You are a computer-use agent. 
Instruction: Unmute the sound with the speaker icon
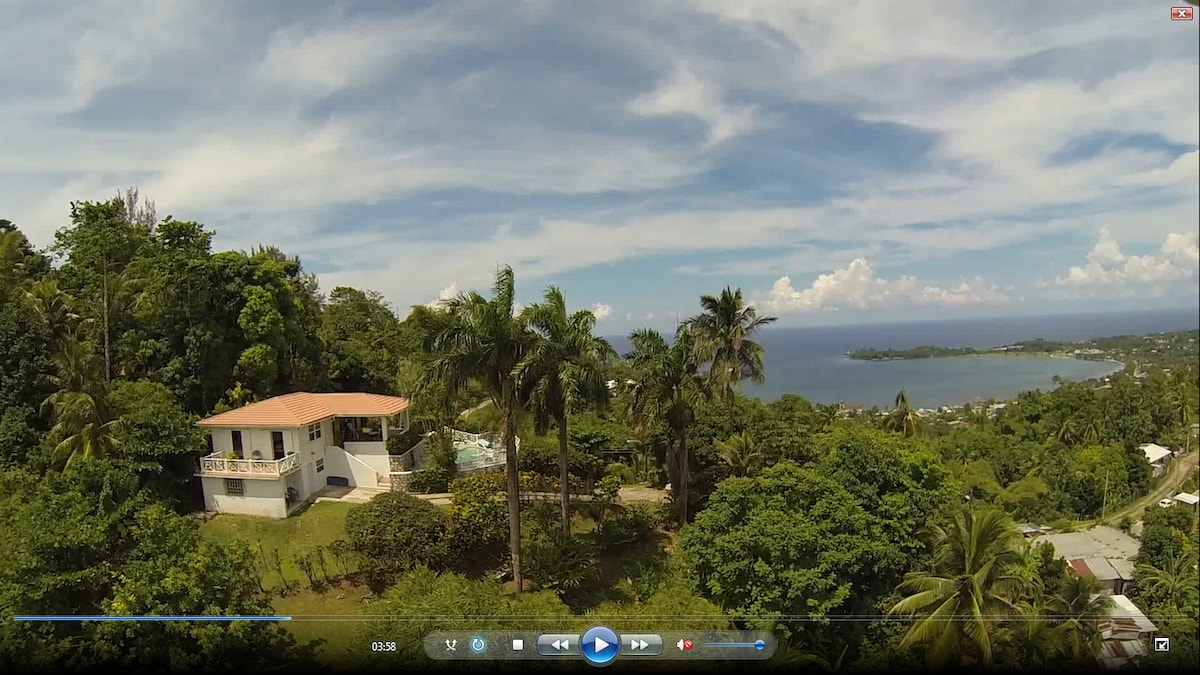pos(685,645)
